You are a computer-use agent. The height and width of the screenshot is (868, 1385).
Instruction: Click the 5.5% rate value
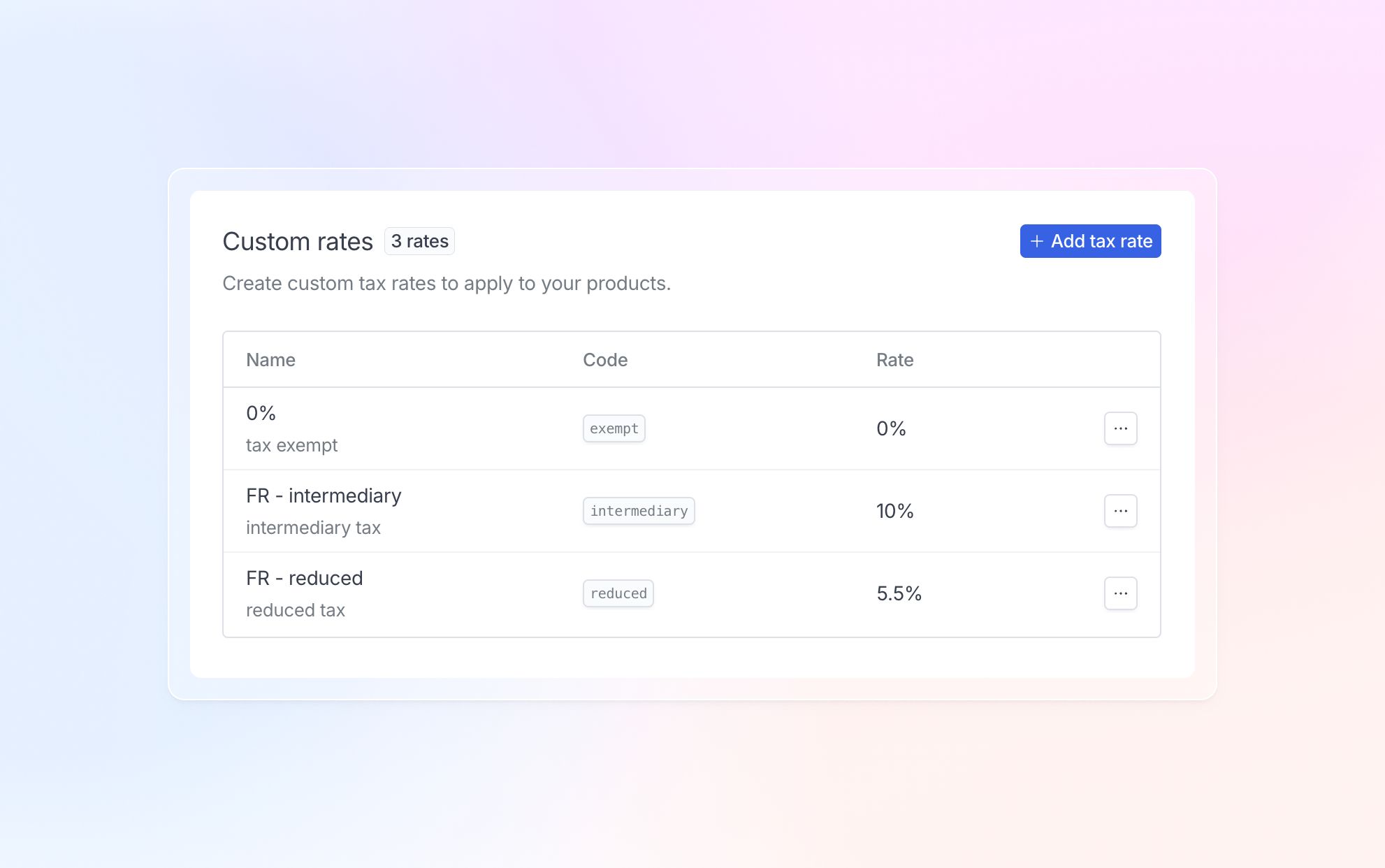click(x=899, y=593)
